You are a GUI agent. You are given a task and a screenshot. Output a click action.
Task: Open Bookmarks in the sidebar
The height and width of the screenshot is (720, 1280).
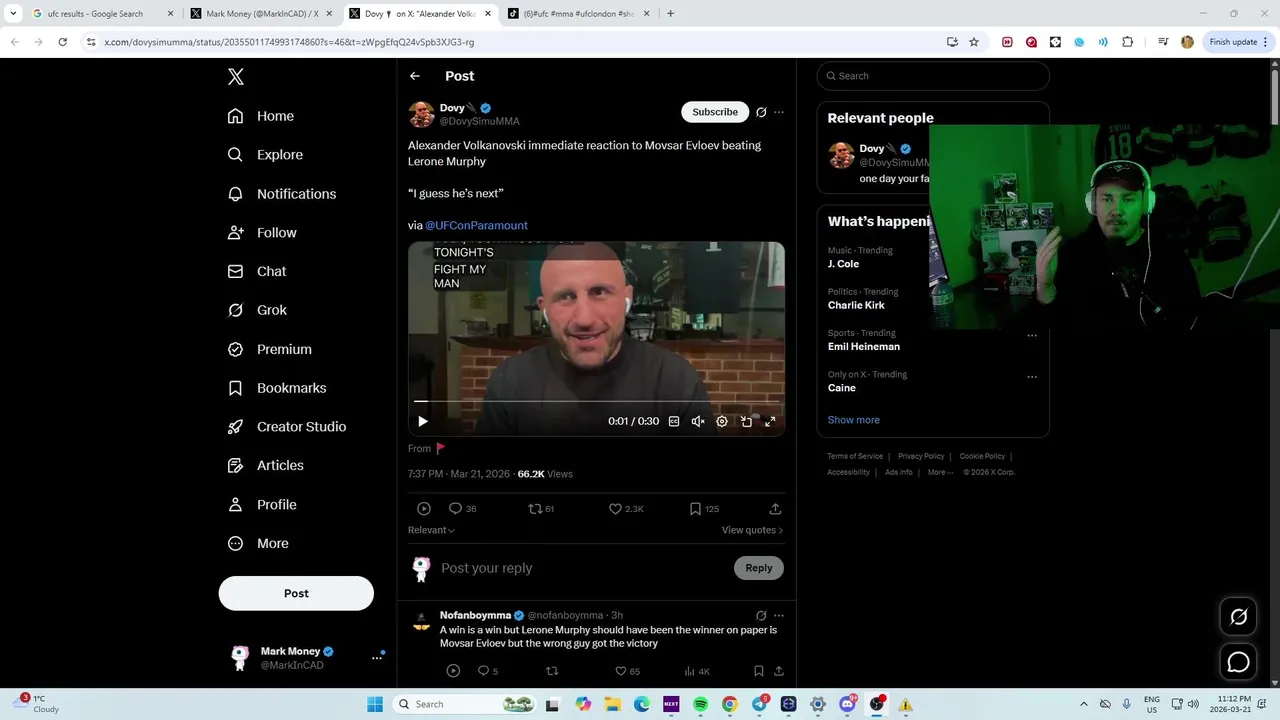(x=277, y=388)
